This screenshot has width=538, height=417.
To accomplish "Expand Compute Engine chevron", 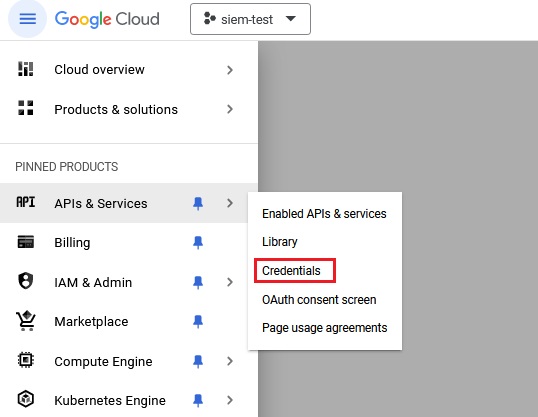I will [x=230, y=361].
